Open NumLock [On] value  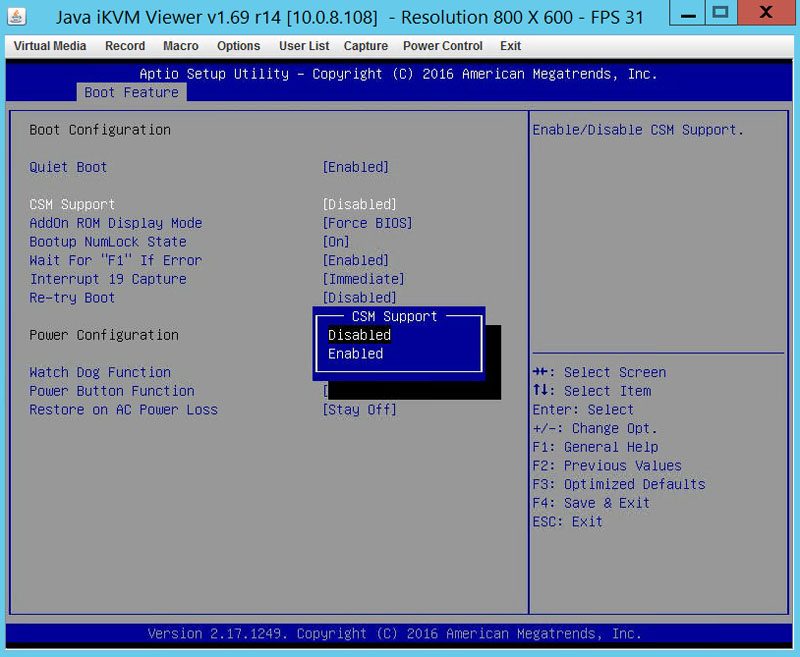tap(336, 242)
